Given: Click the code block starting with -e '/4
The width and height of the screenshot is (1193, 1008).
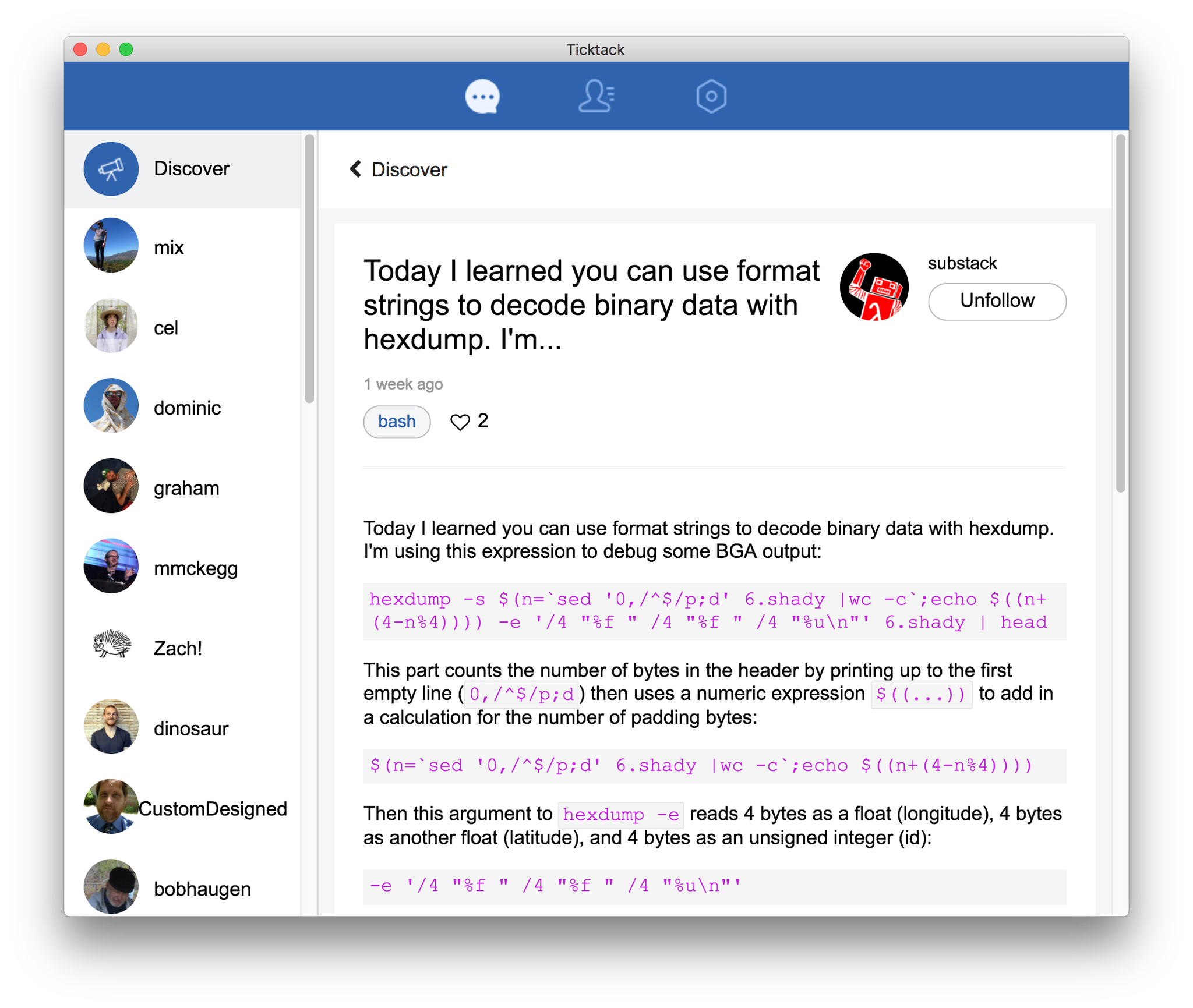Looking at the screenshot, I should [x=715, y=886].
